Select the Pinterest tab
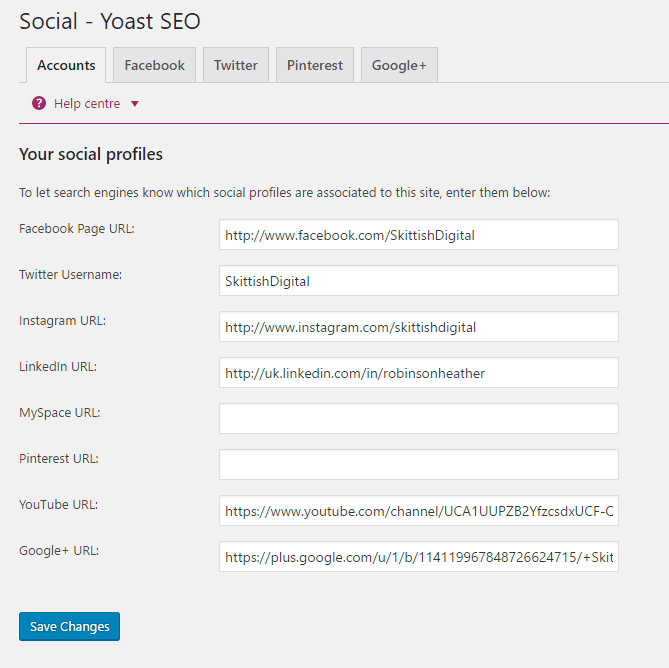This screenshot has height=668, width=669. click(315, 65)
